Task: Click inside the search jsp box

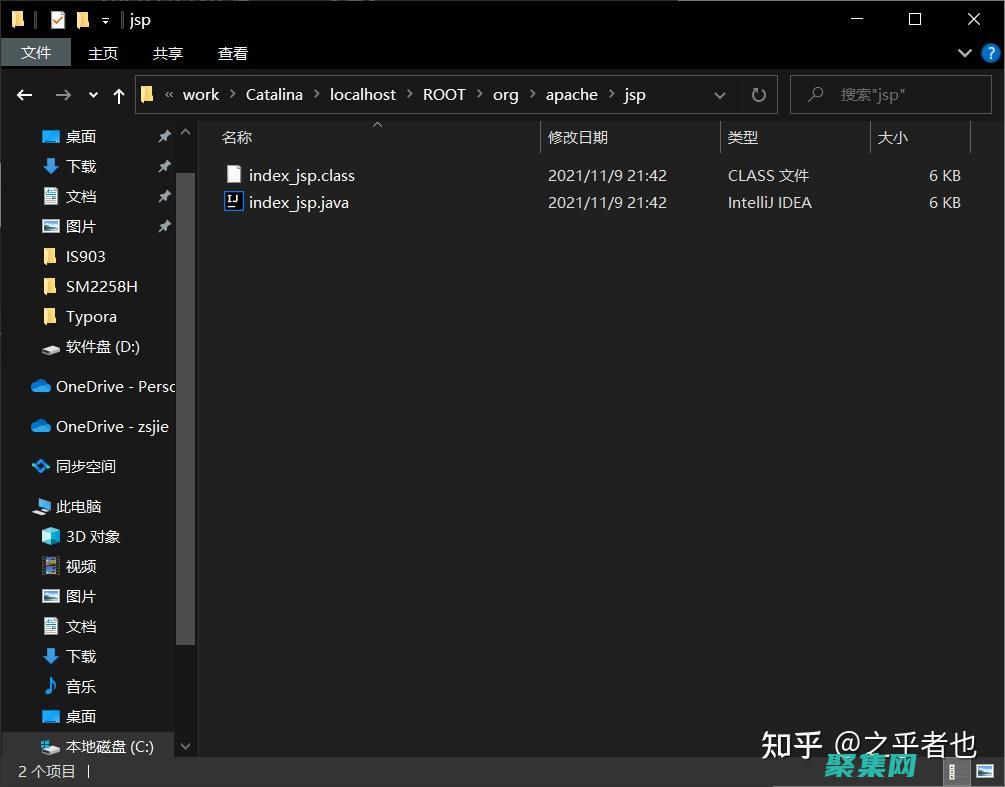Action: pos(890,94)
